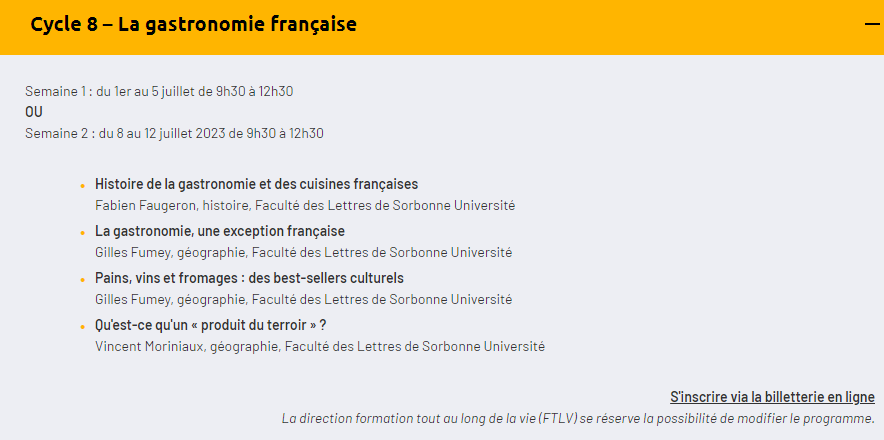Click the bold 'OU' separator text
Viewport: 884px width, 440px height.
pyautogui.click(x=34, y=112)
